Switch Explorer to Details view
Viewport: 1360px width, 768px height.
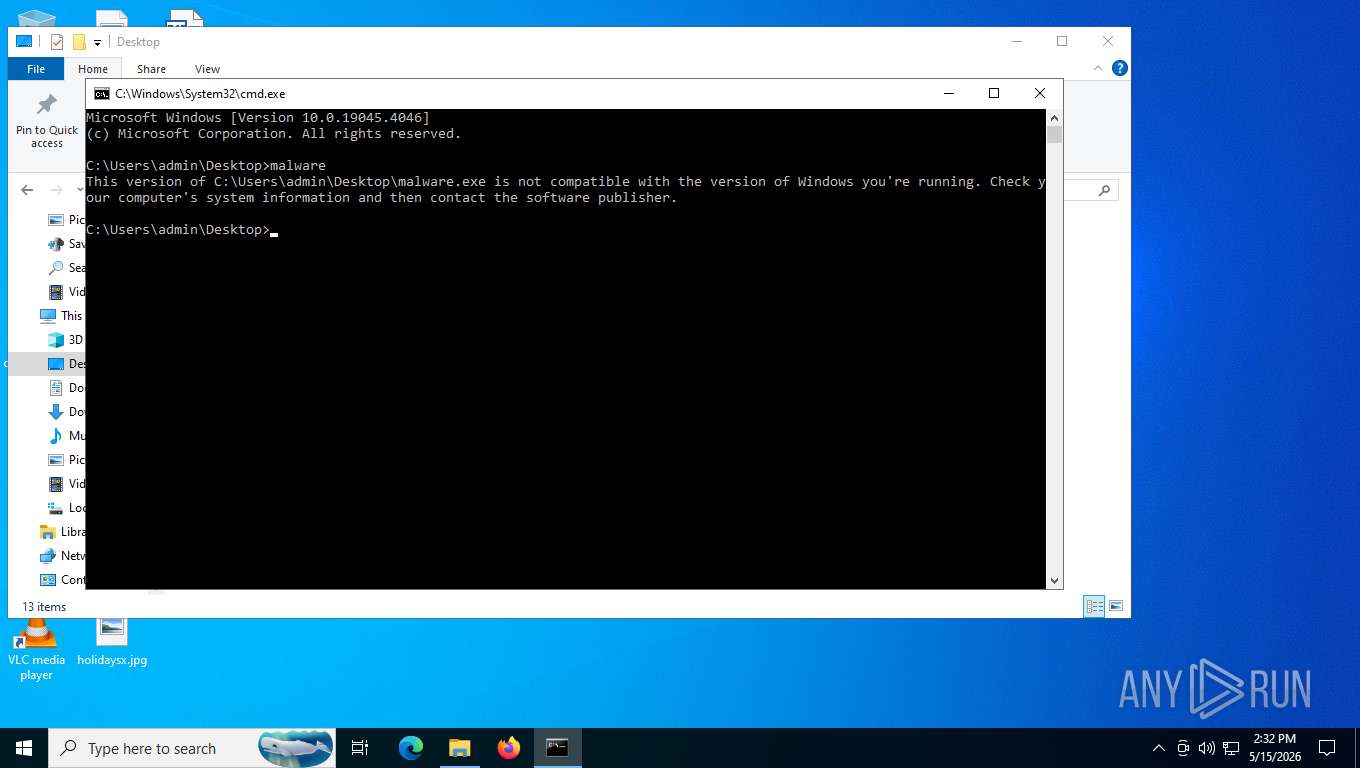[x=1095, y=606]
